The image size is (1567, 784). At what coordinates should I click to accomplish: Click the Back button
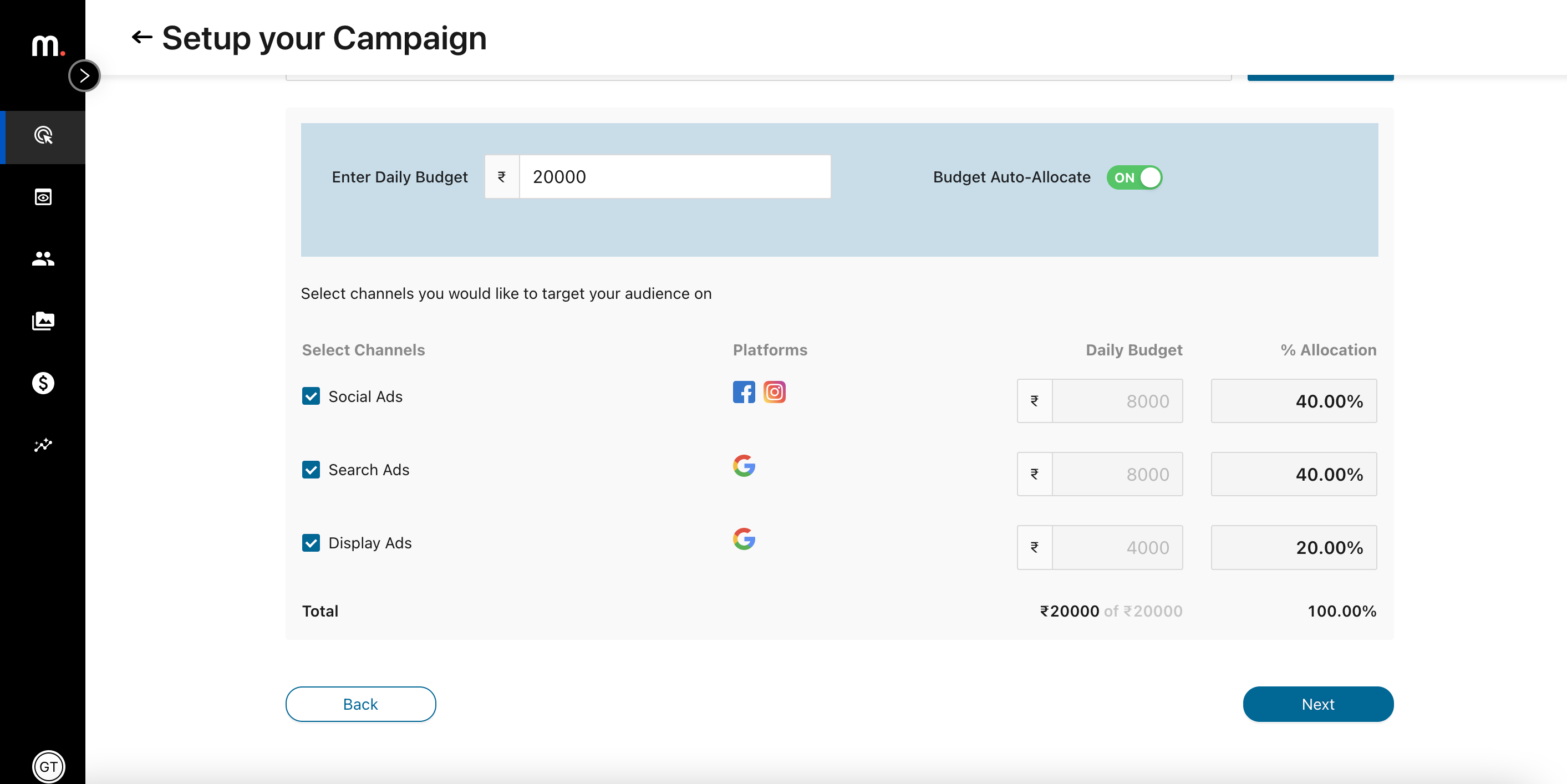(360, 704)
